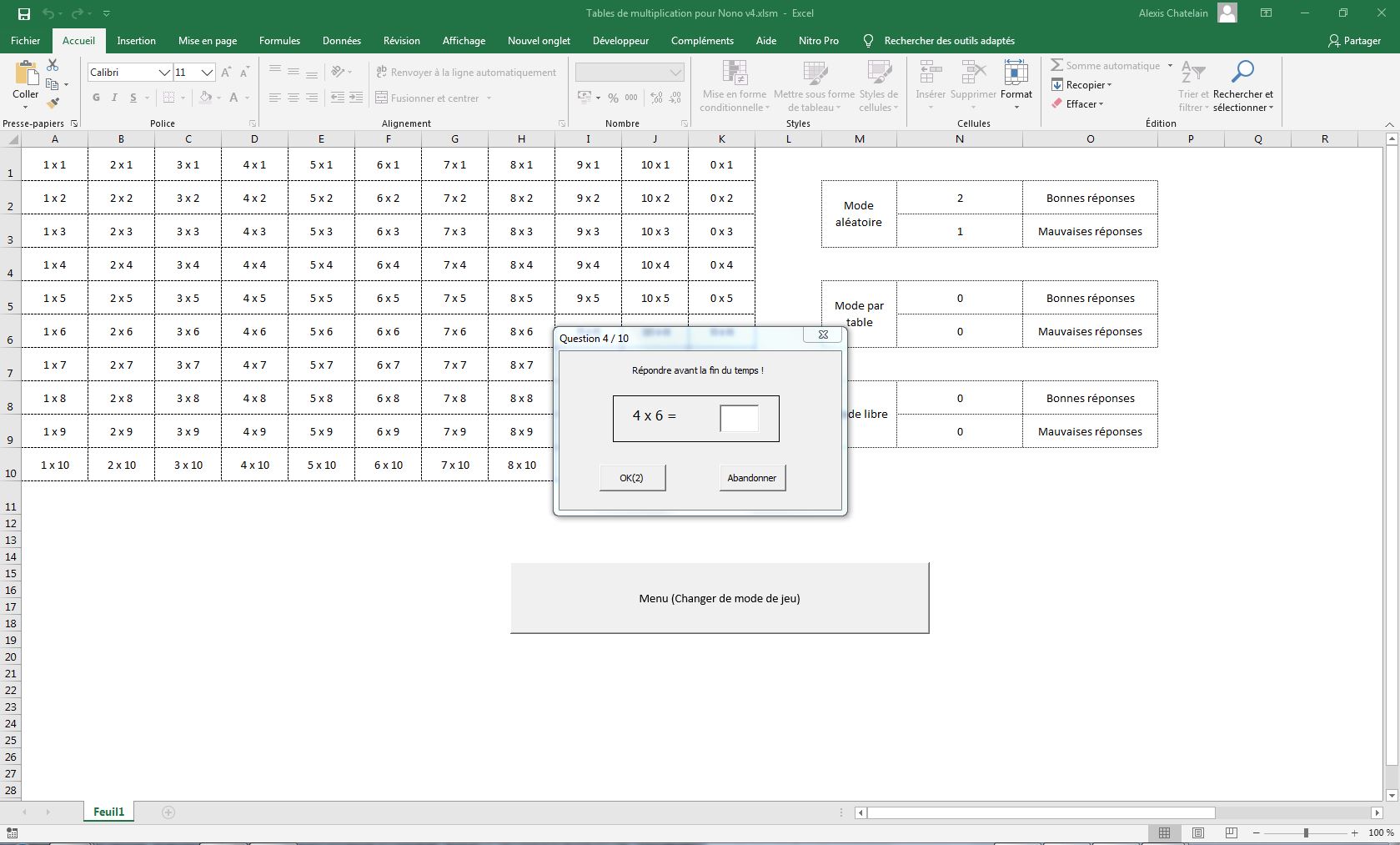
Task: Expand the font size dropdown
Action: tap(207, 73)
